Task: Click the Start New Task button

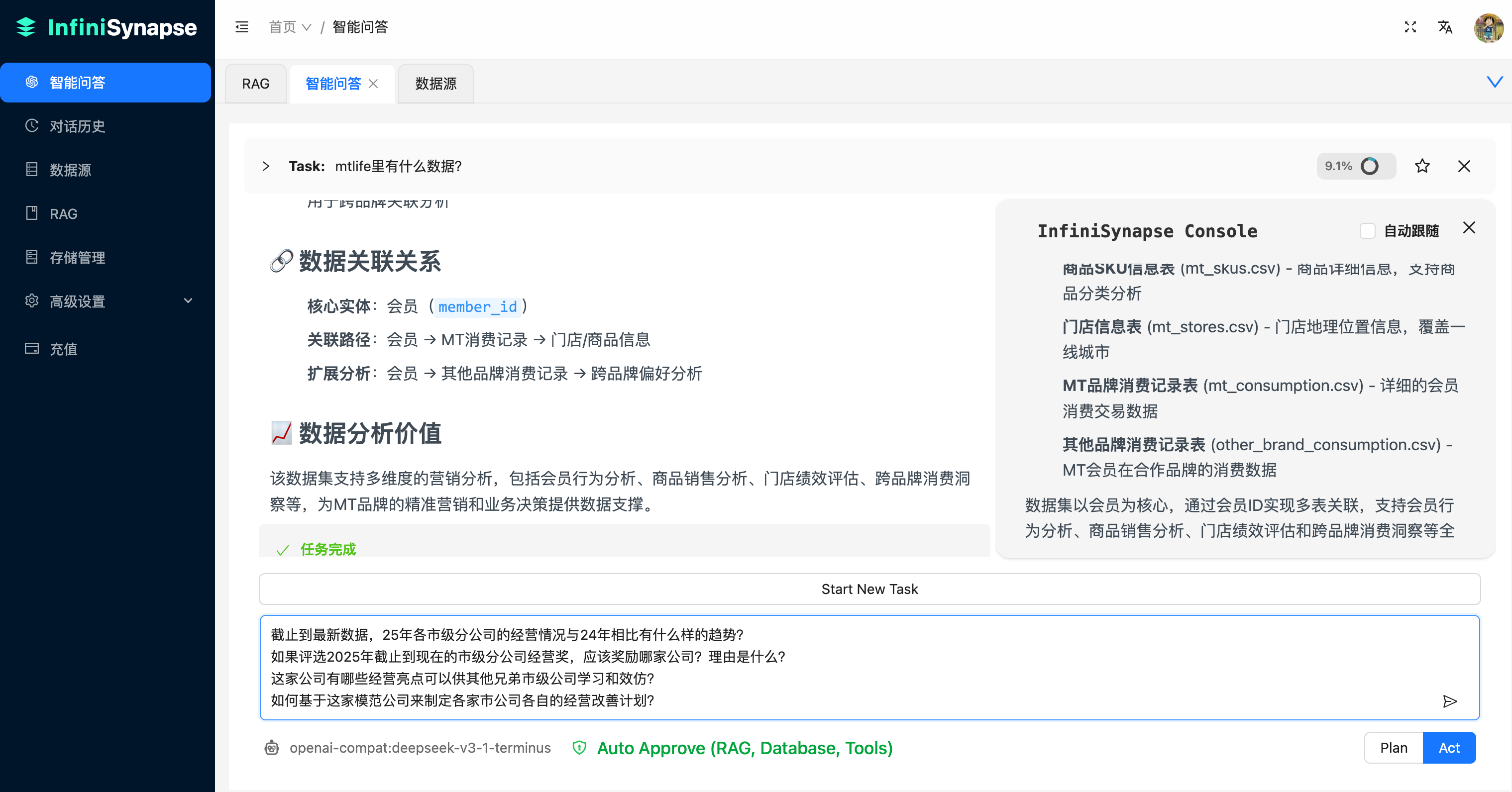Action: [869, 589]
